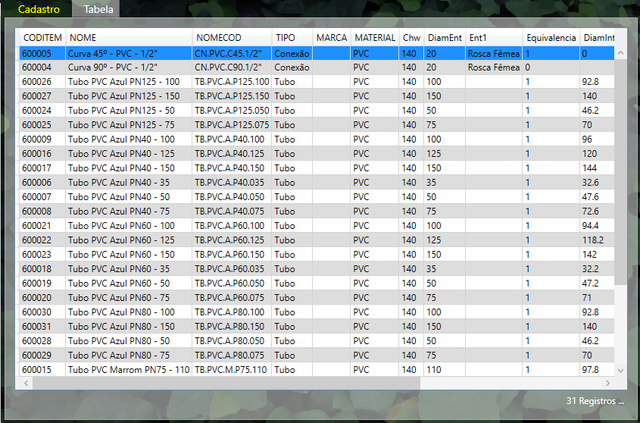Select row Curva 90° - PVC - 1/2"
Screen dimensions: 640x423
pos(127,66)
